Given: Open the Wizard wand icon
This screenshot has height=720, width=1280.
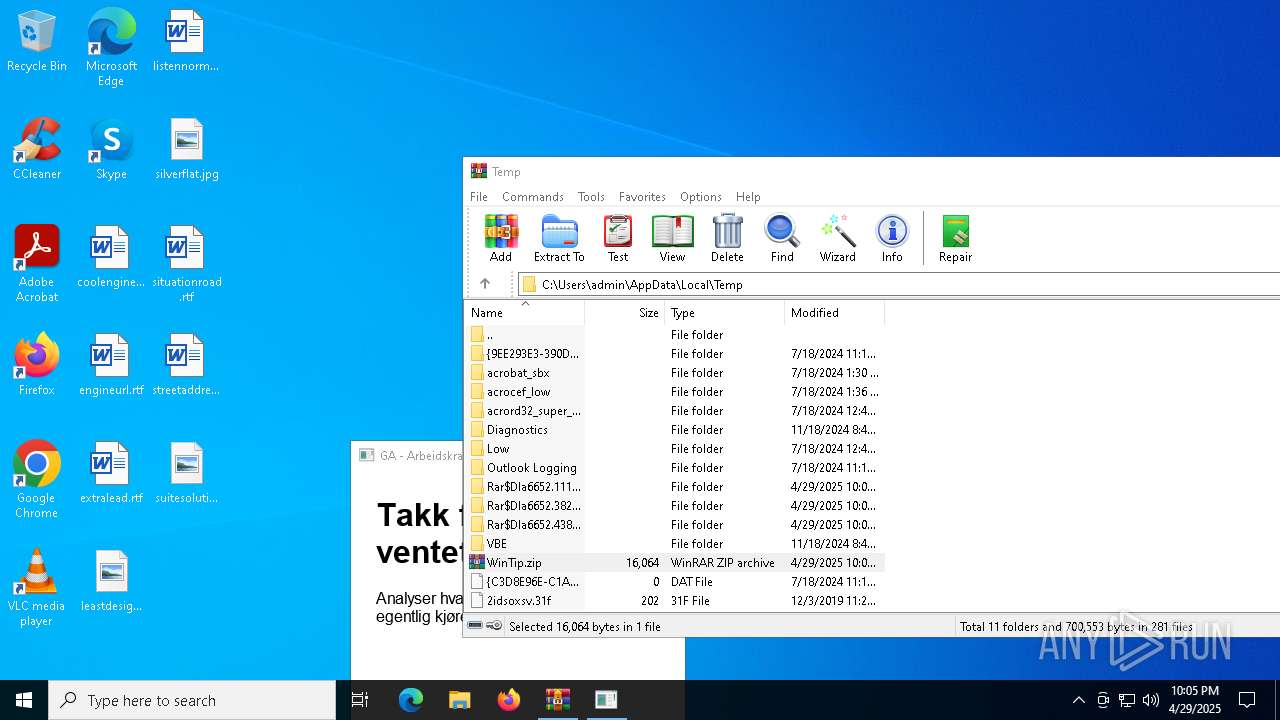Looking at the screenshot, I should [837, 238].
